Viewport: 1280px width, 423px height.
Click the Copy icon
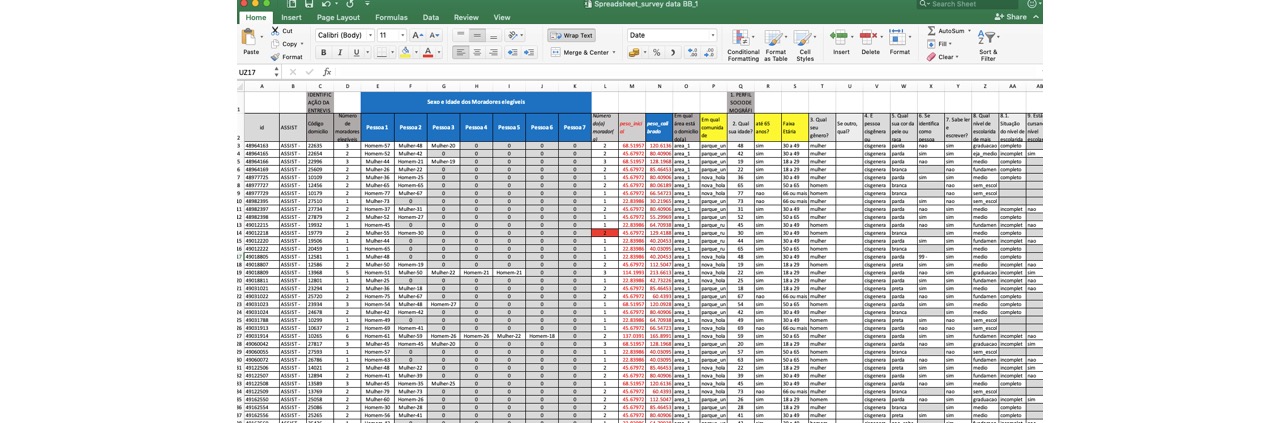276,44
